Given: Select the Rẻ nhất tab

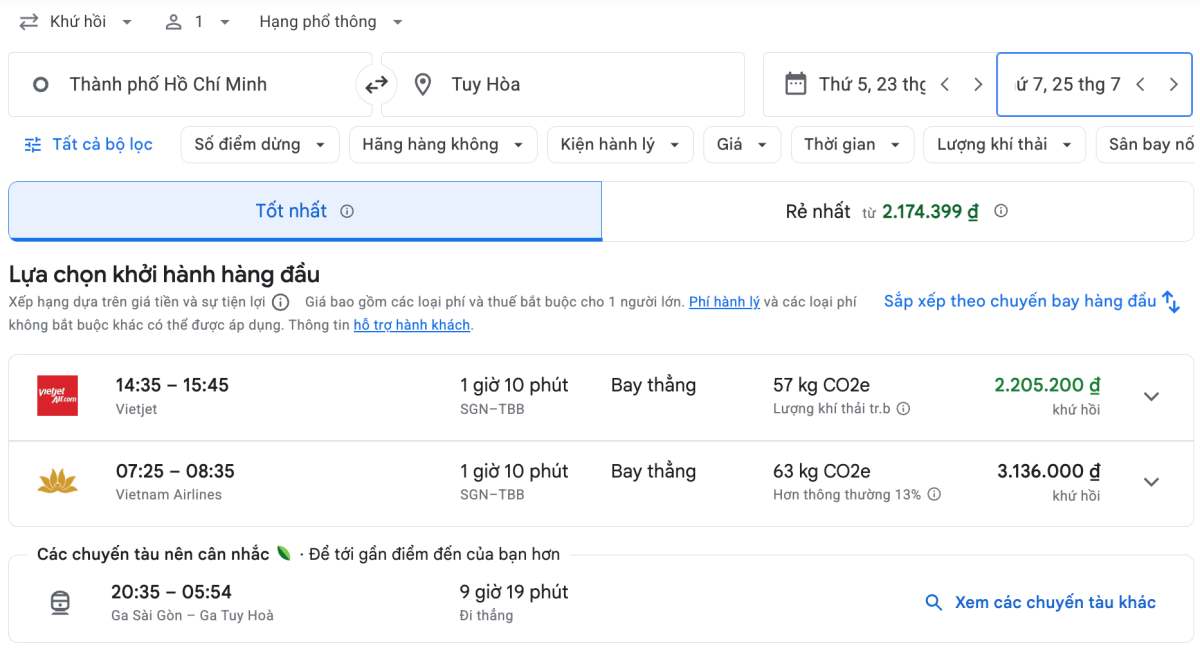Looking at the screenshot, I should (x=897, y=211).
